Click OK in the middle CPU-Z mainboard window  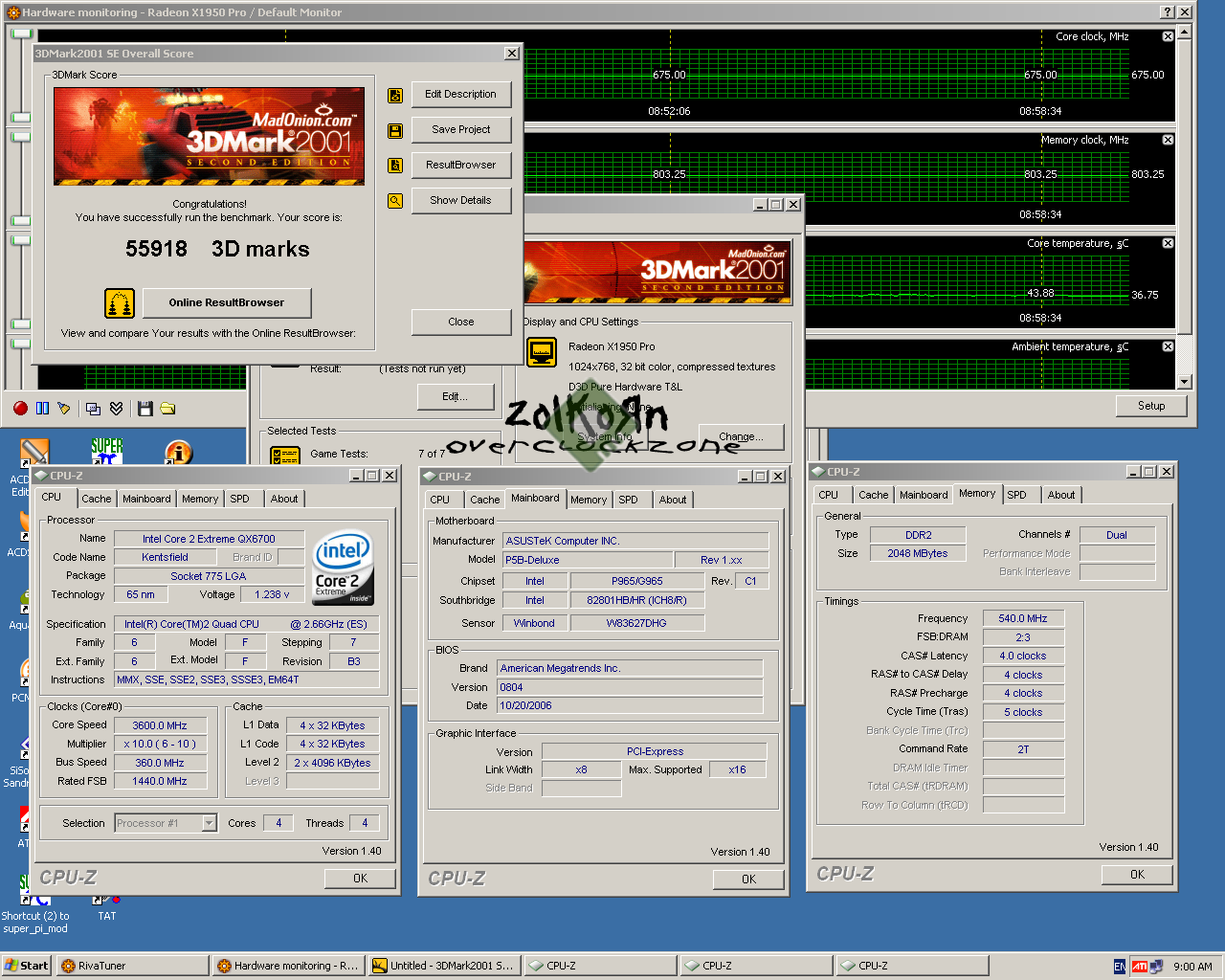click(x=748, y=879)
